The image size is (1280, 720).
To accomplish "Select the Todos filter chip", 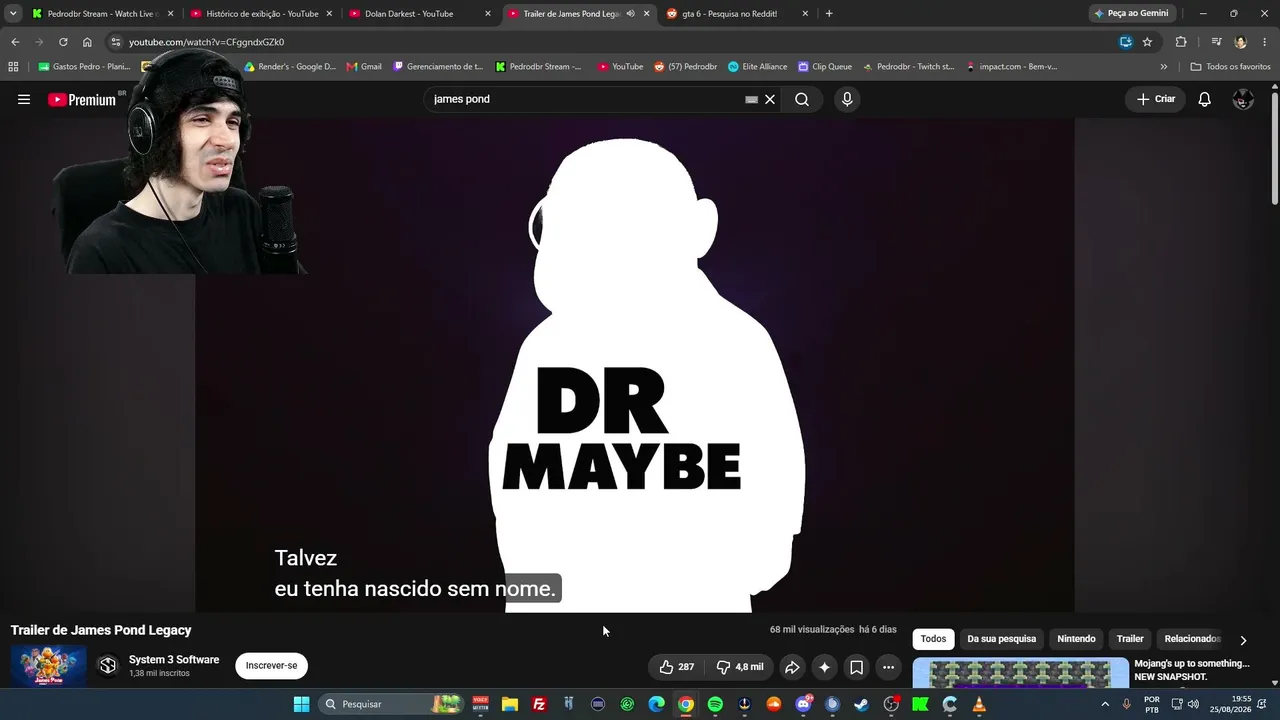I will tap(933, 639).
